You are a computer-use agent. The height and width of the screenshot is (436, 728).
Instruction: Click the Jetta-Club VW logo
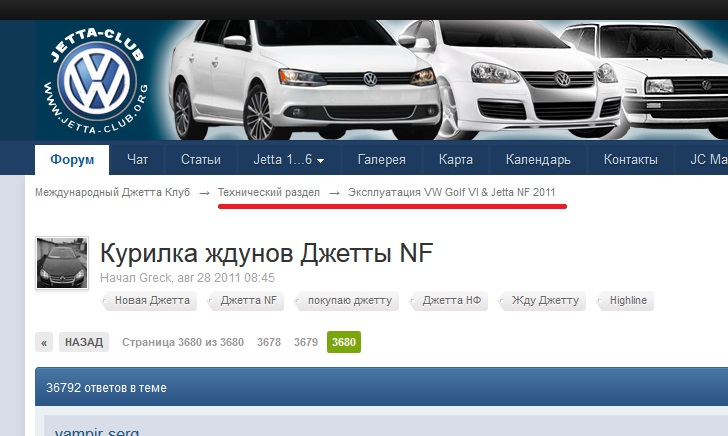(97, 81)
